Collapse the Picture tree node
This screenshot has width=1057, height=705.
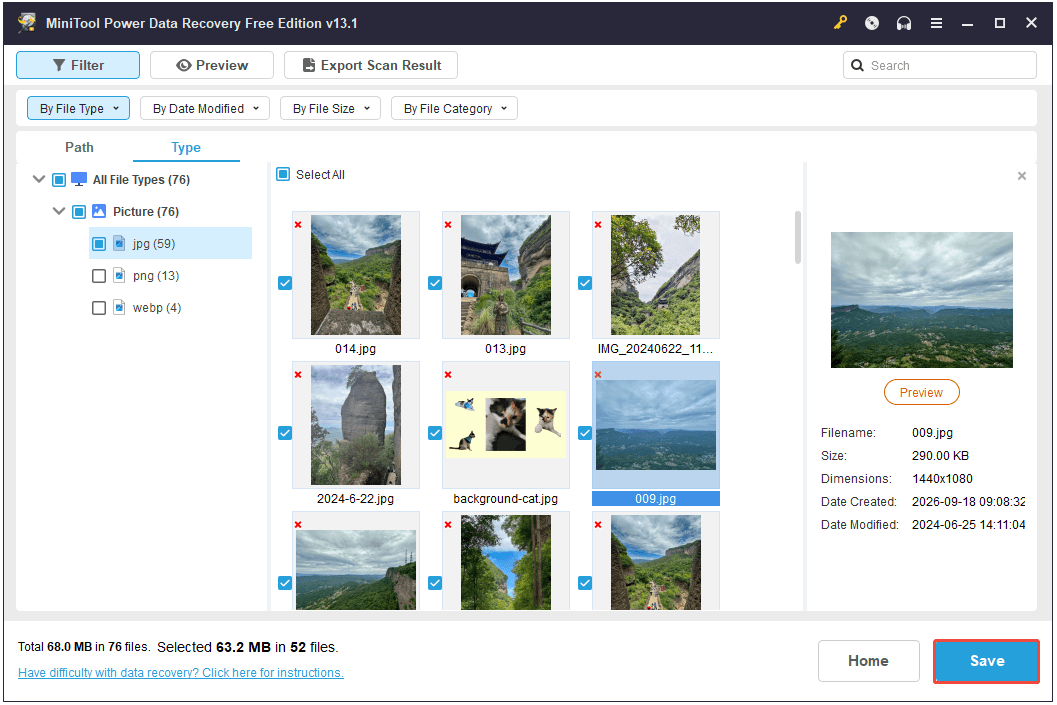[x=59, y=211]
